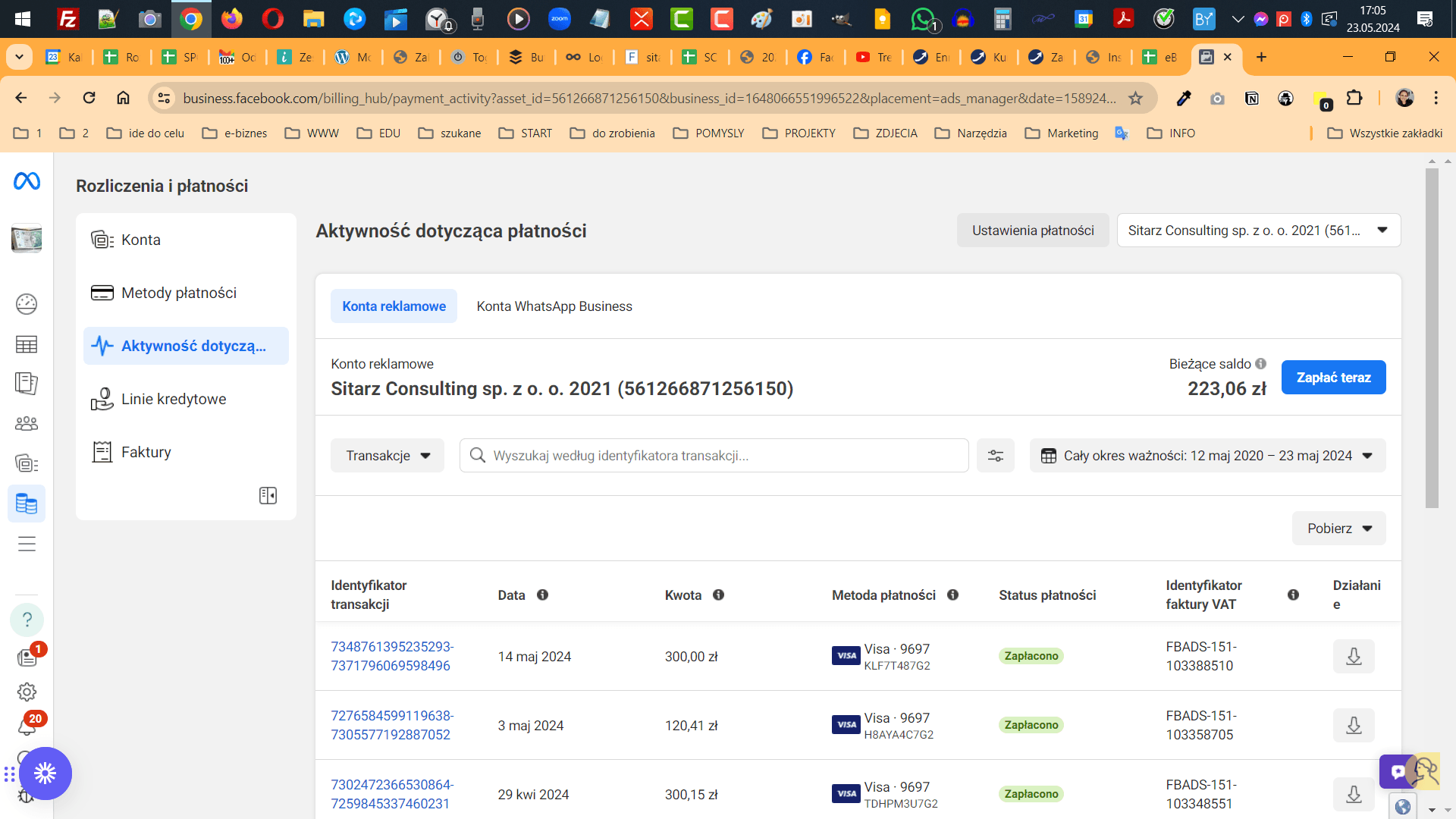1456x819 pixels.
Task: Click the Zapłać teraz button
Action: tap(1333, 378)
